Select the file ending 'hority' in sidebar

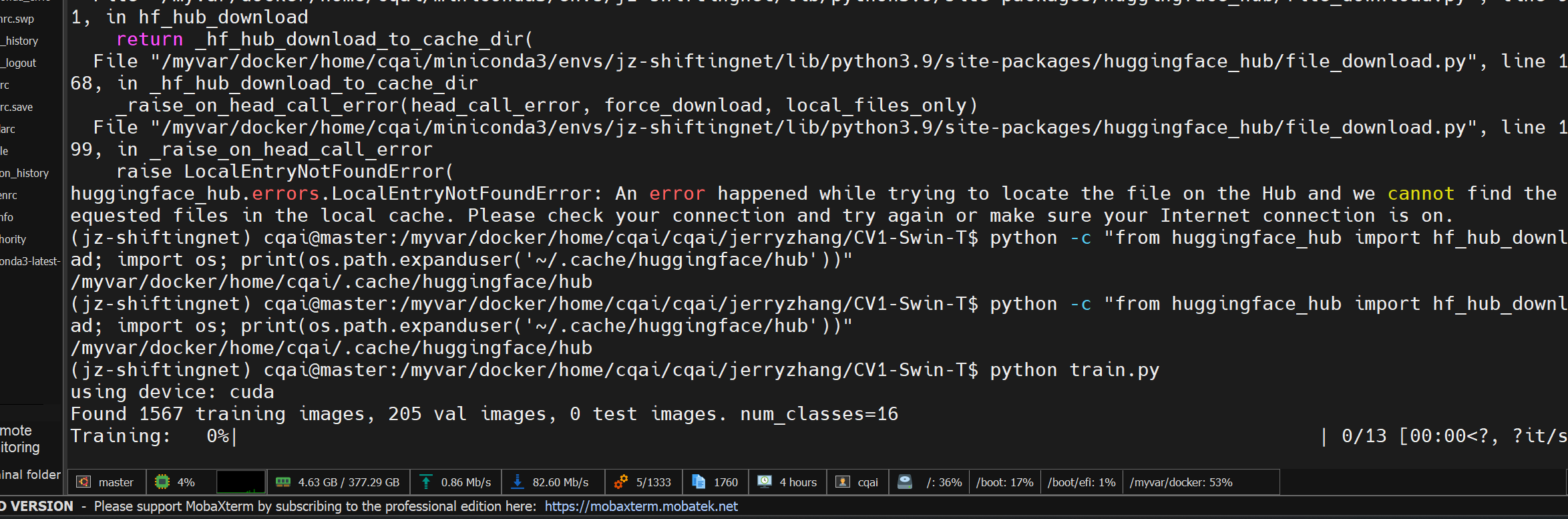13,239
